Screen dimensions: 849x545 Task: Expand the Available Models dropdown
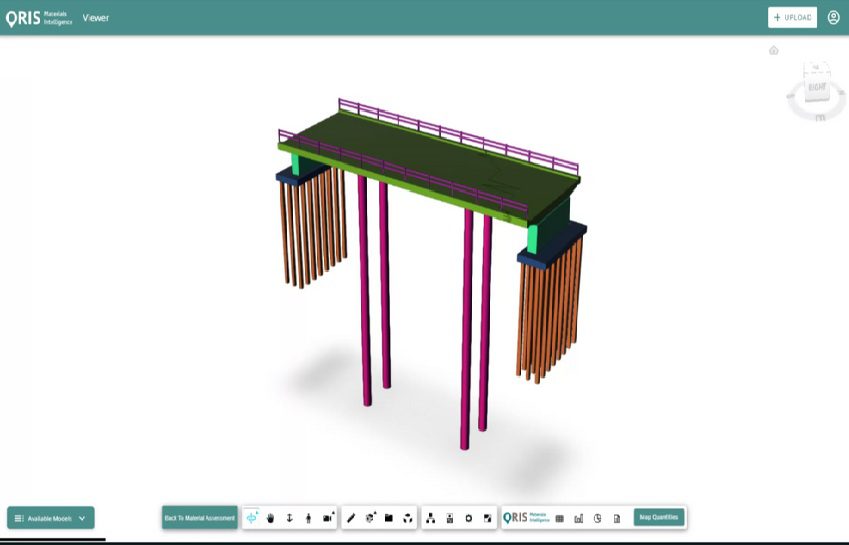tap(51, 518)
